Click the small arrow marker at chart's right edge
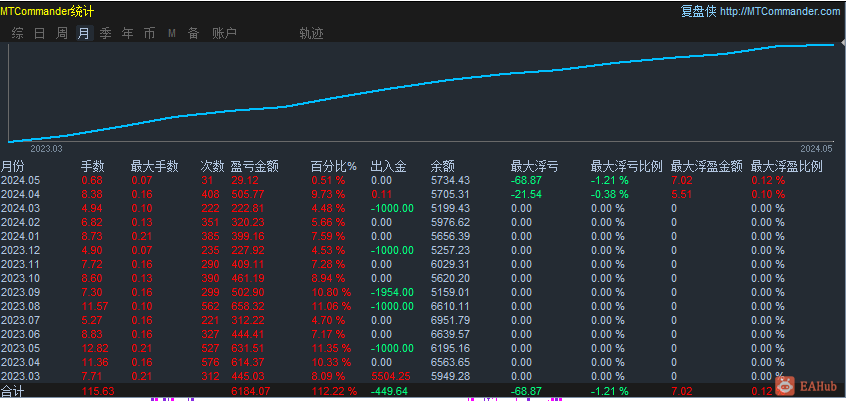 pyautogui.click(x=843, y=43)
